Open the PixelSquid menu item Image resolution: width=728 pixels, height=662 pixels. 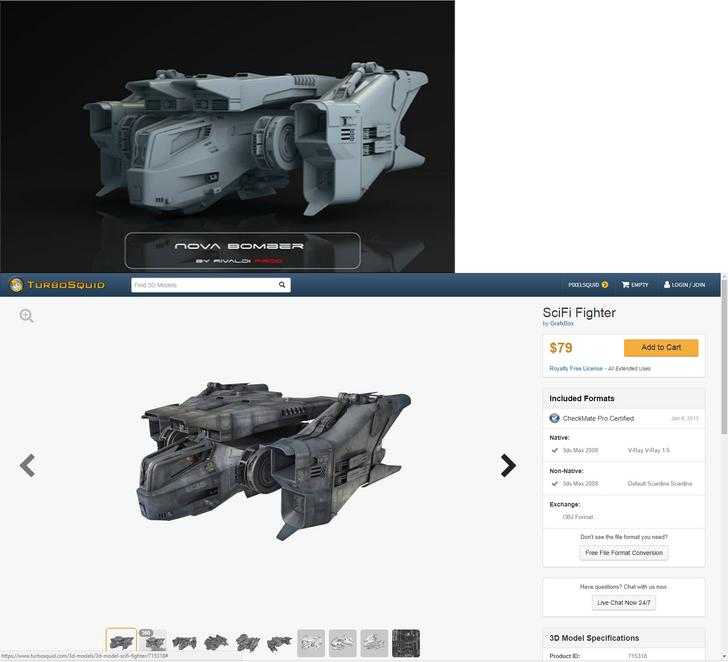click(x=588, y=285)
